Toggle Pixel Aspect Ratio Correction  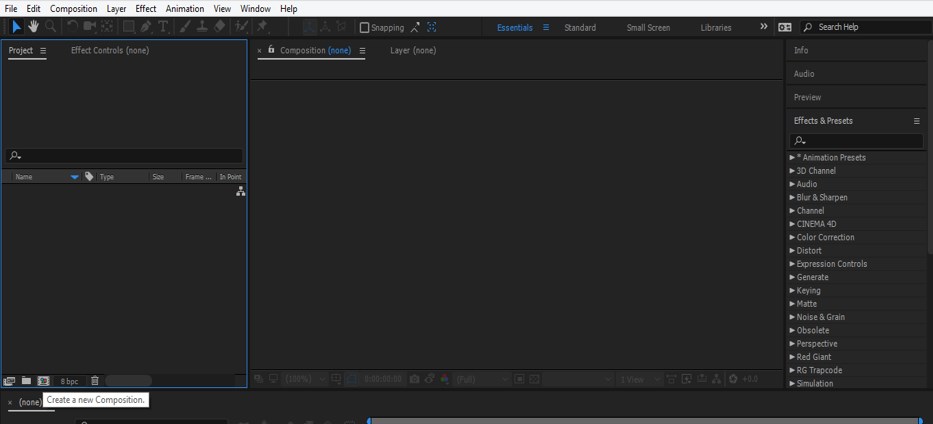(672, 379)
